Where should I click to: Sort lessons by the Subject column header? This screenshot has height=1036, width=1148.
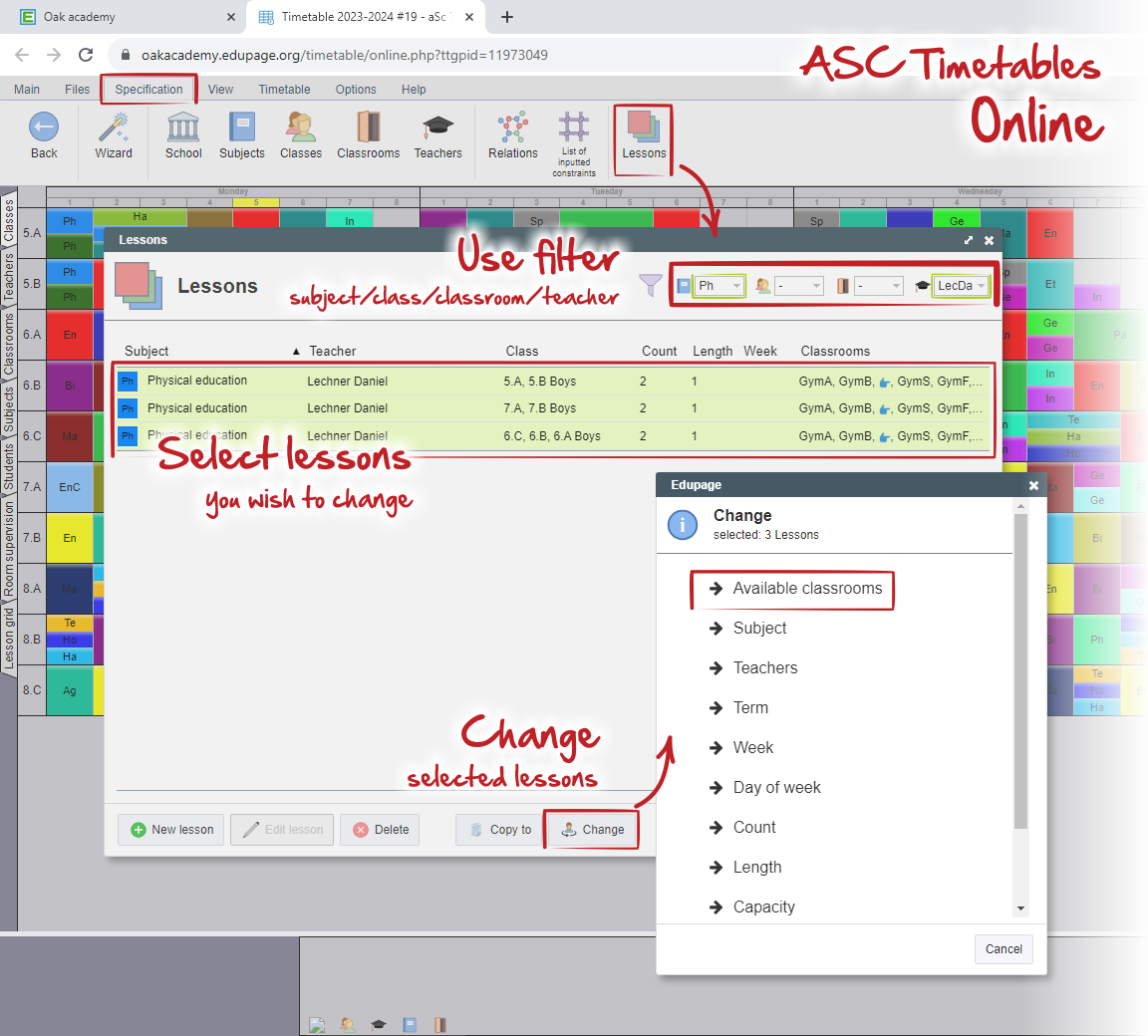146,352
